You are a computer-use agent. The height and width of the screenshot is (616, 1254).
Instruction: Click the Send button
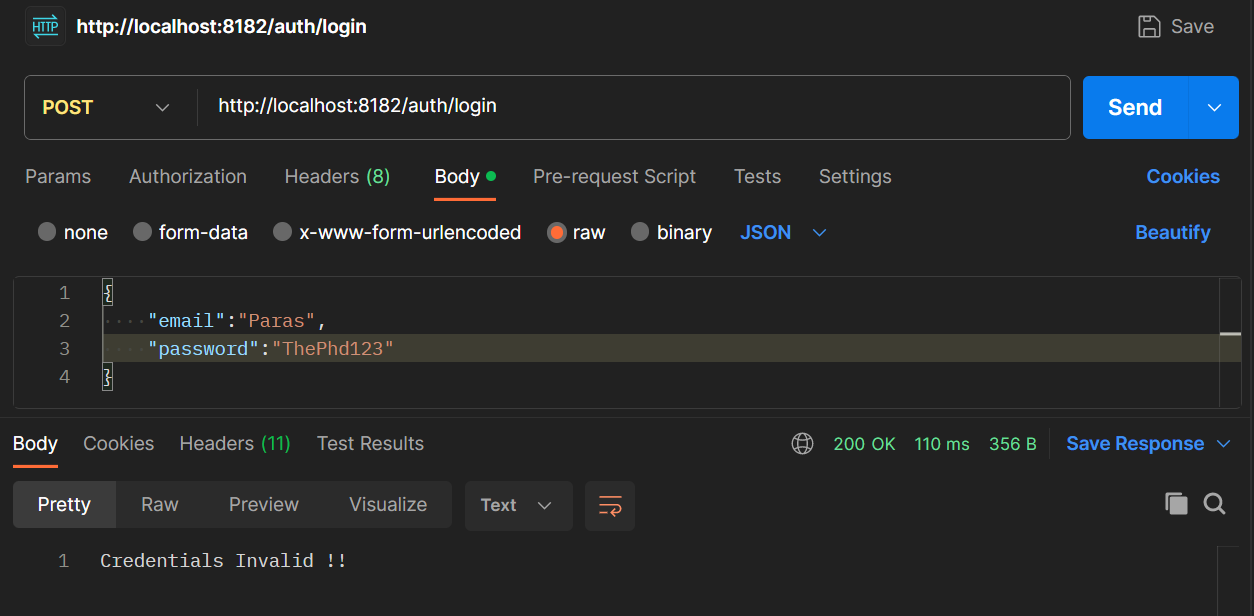coord(1134,107)
